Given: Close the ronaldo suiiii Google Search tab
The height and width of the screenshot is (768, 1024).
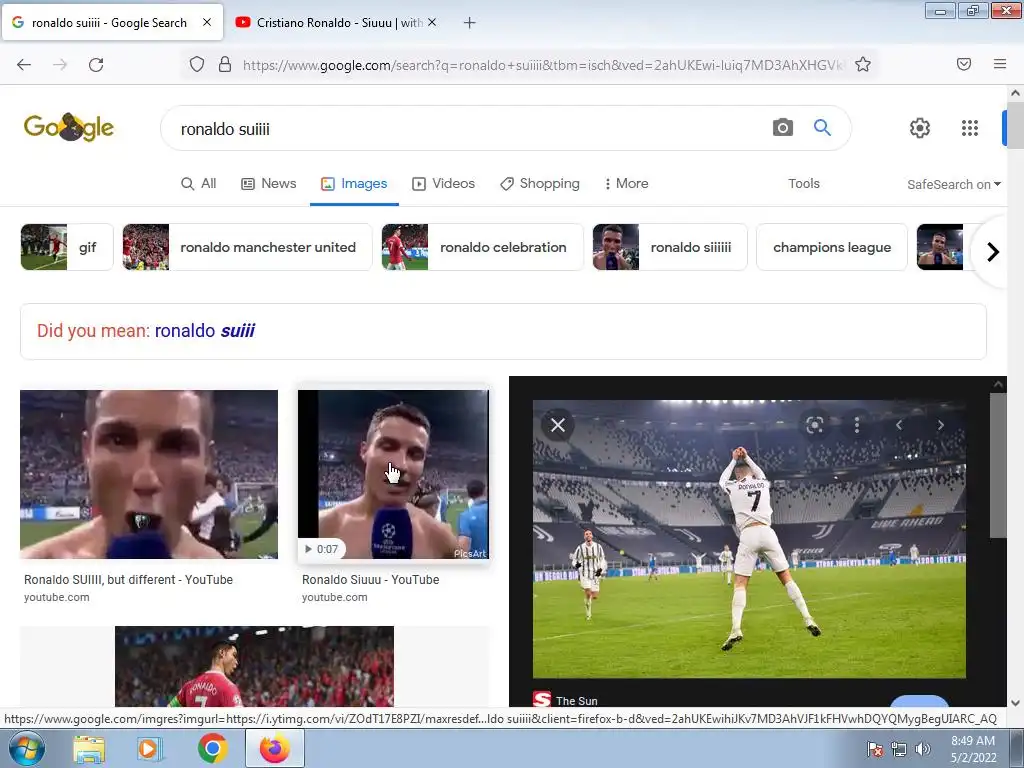Looking at the screenshot, I should (x=207, y=22).
